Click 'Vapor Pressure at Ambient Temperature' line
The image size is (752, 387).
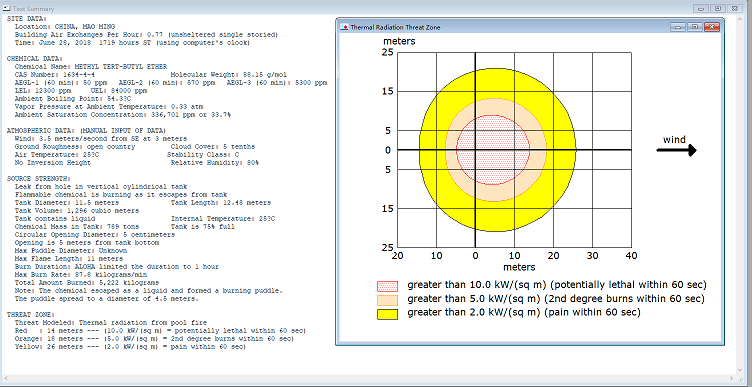pyautogui.click(x=109, y=106)
